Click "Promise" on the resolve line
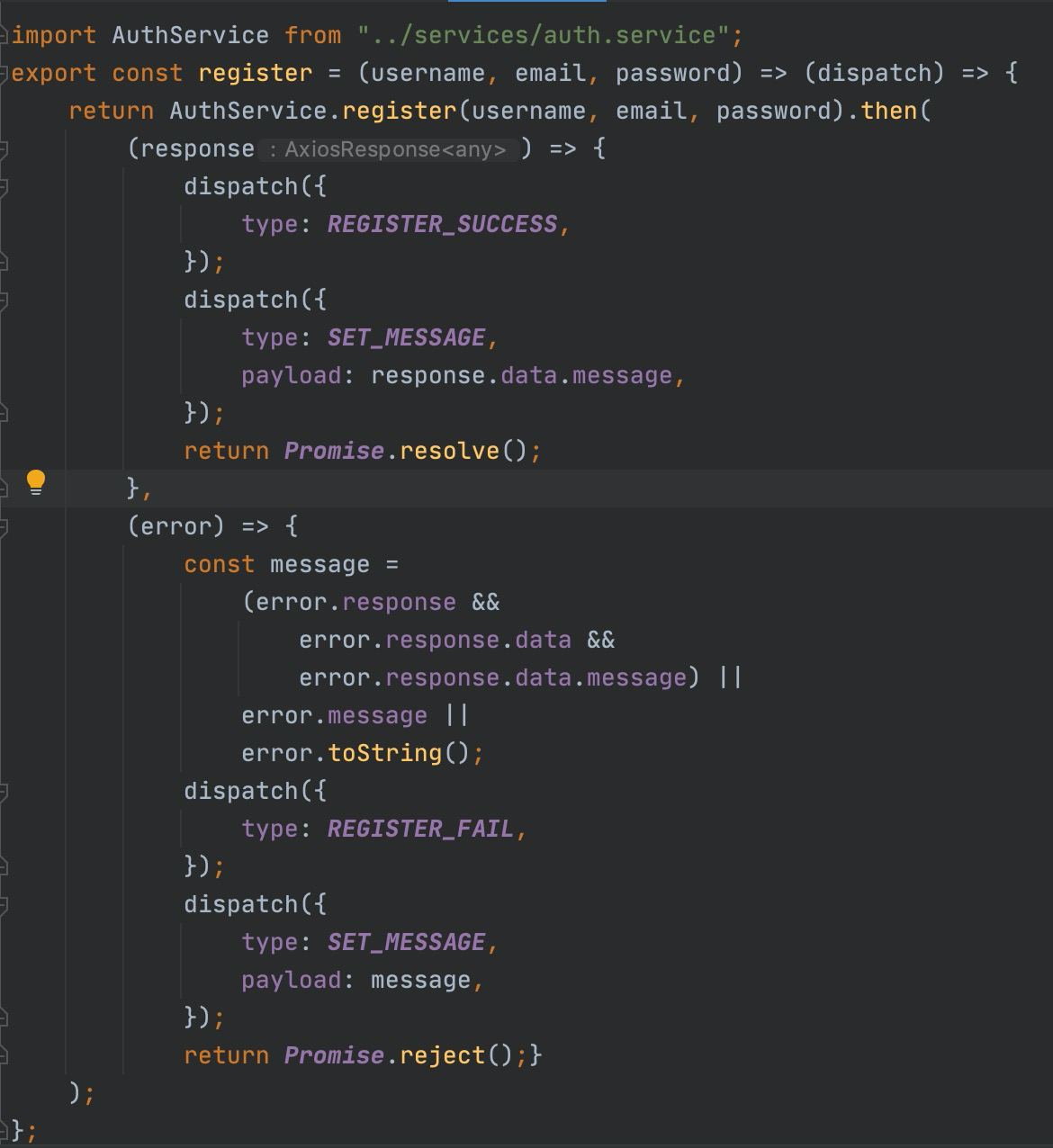The width and height of the screenshot is (1053, 1148). click(334, 451)
